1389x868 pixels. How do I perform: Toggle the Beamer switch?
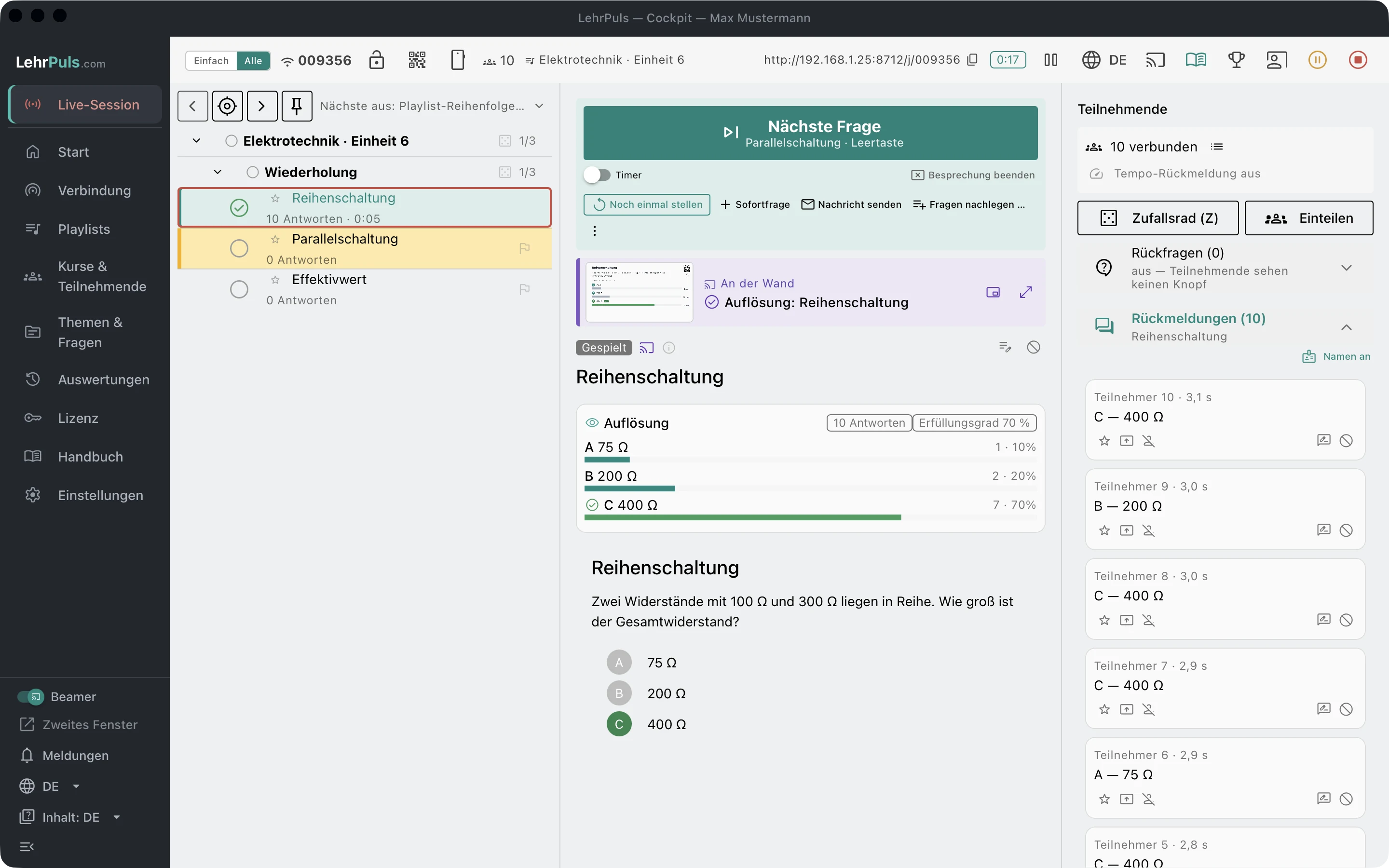click(30, 696)
